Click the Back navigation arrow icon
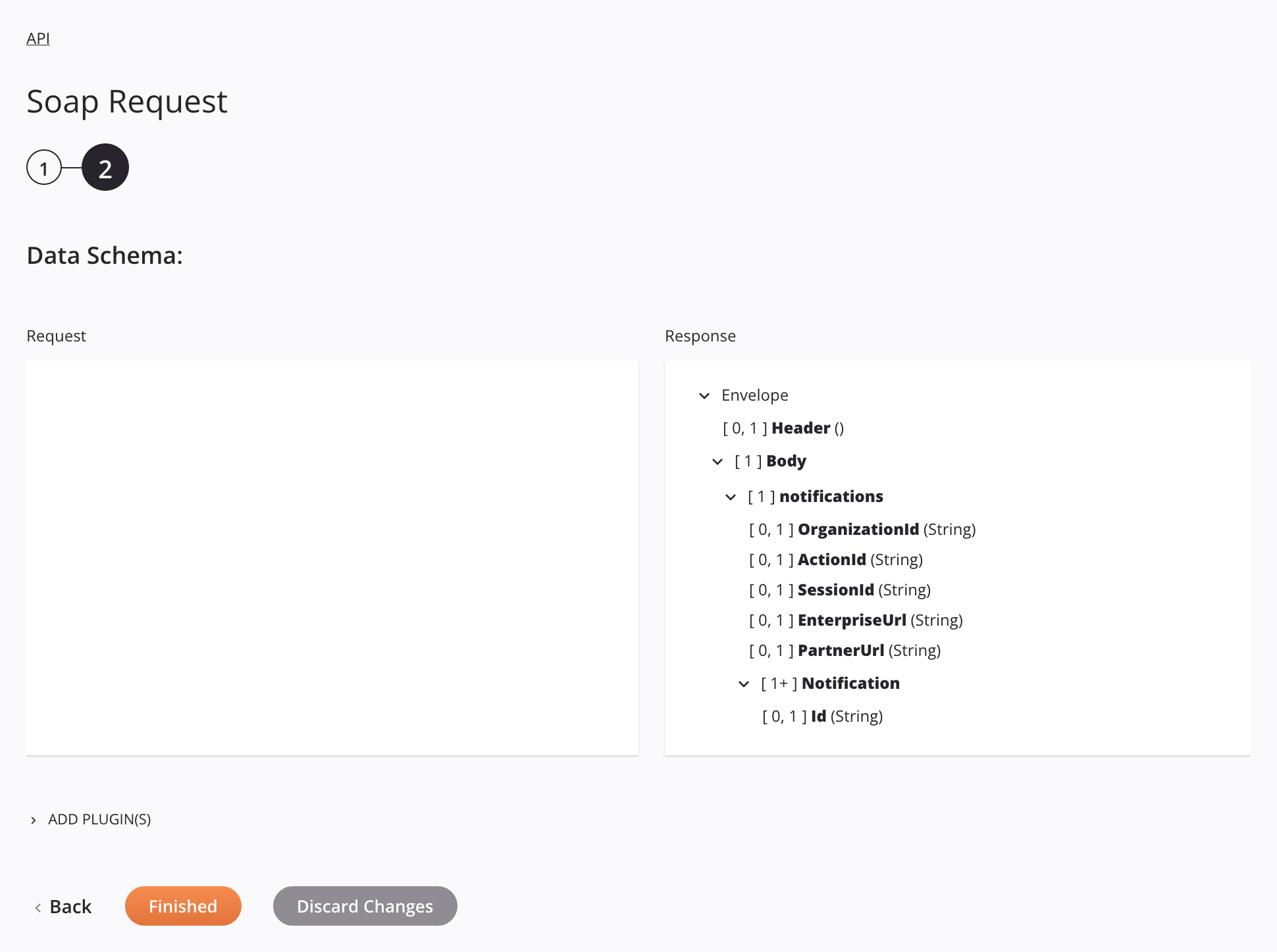Viewport: 1277px width, 952px height. pos(37,906)
